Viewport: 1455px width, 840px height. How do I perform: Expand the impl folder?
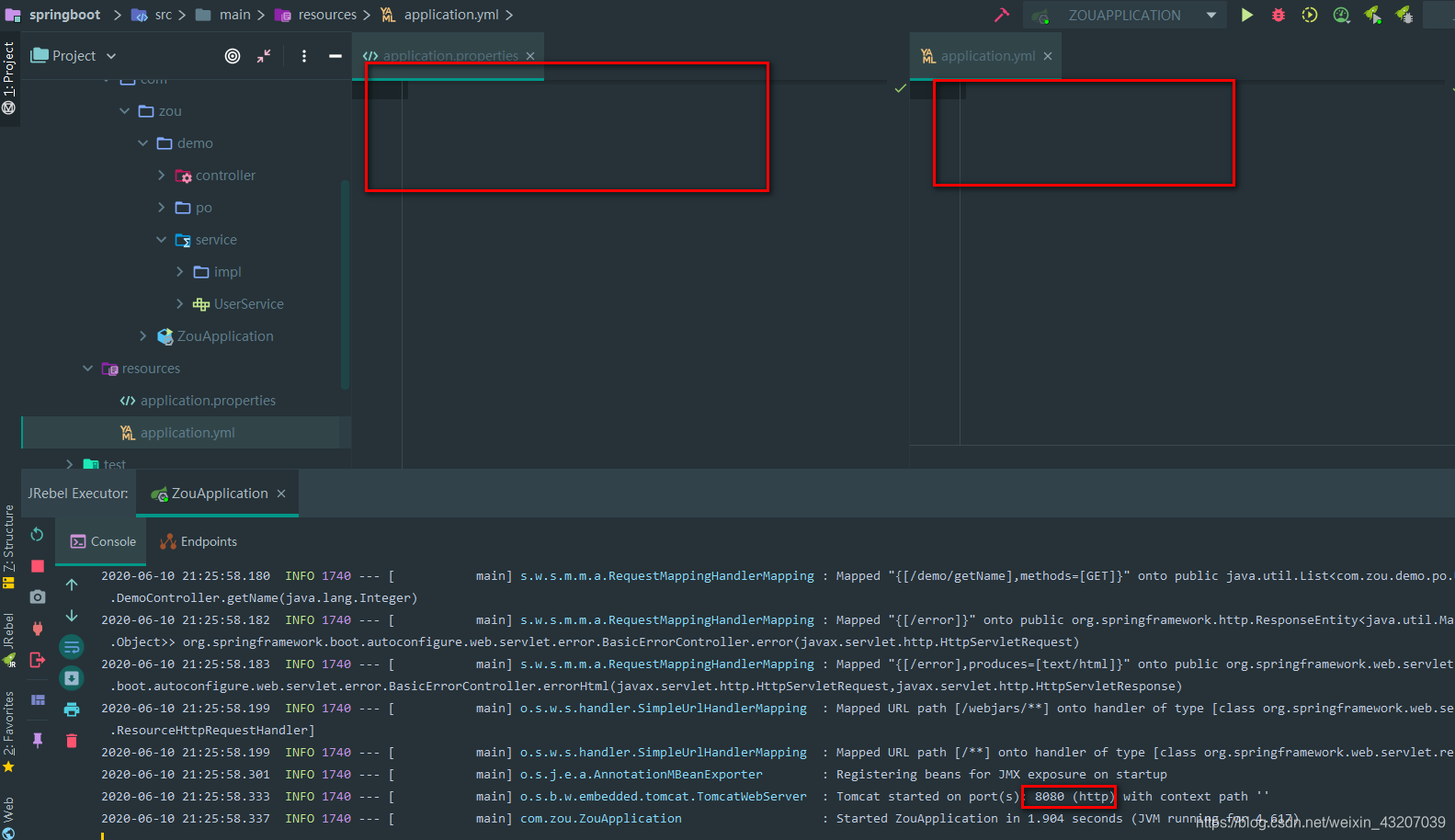tap(180, 272)
